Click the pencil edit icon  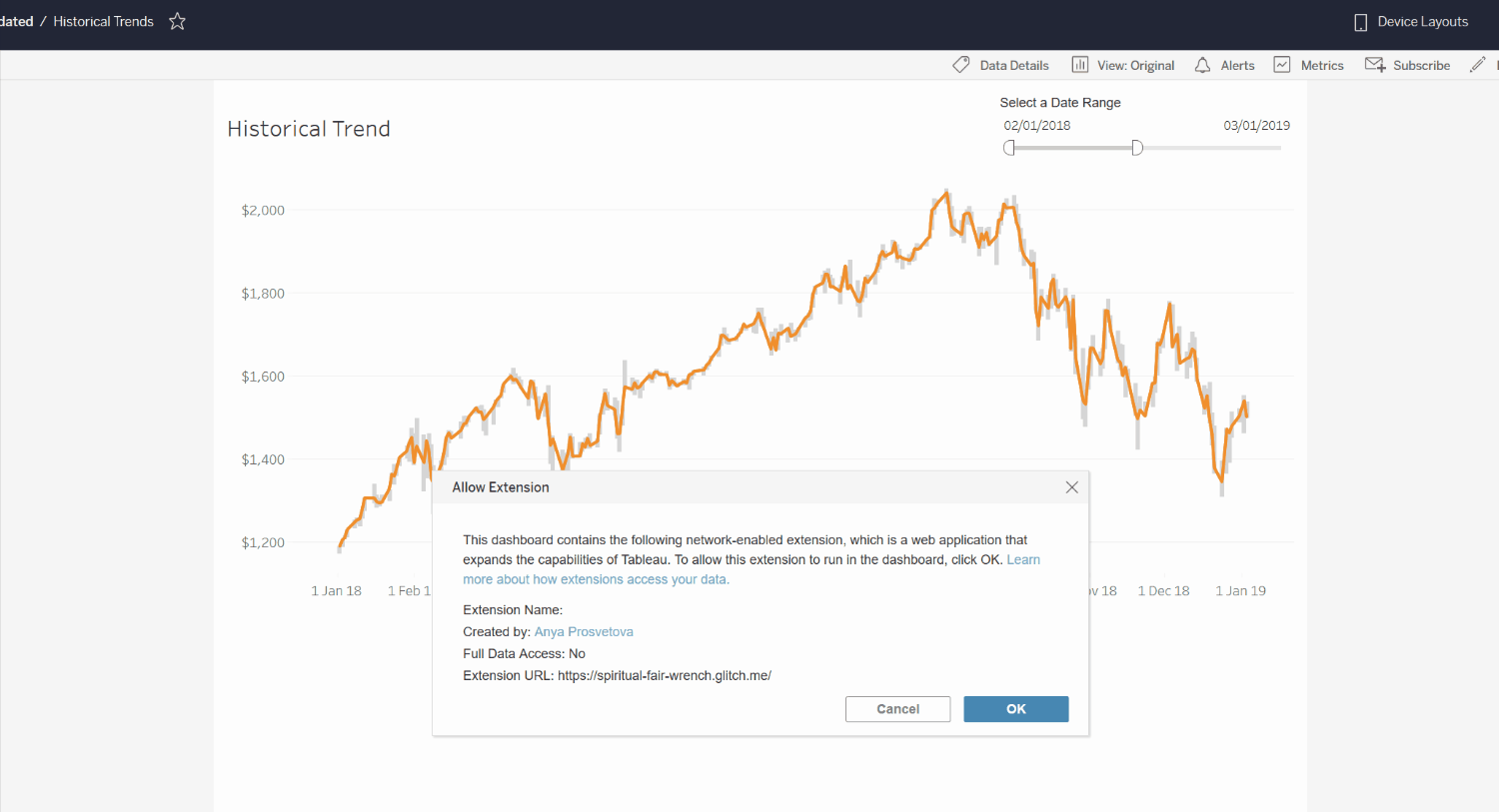[x=1477, y=65]
